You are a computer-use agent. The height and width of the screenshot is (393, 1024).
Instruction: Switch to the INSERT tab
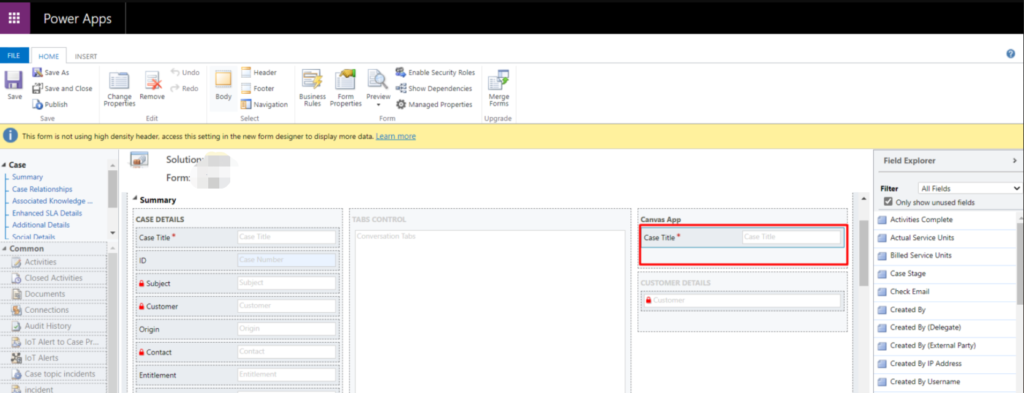[86, 56]
